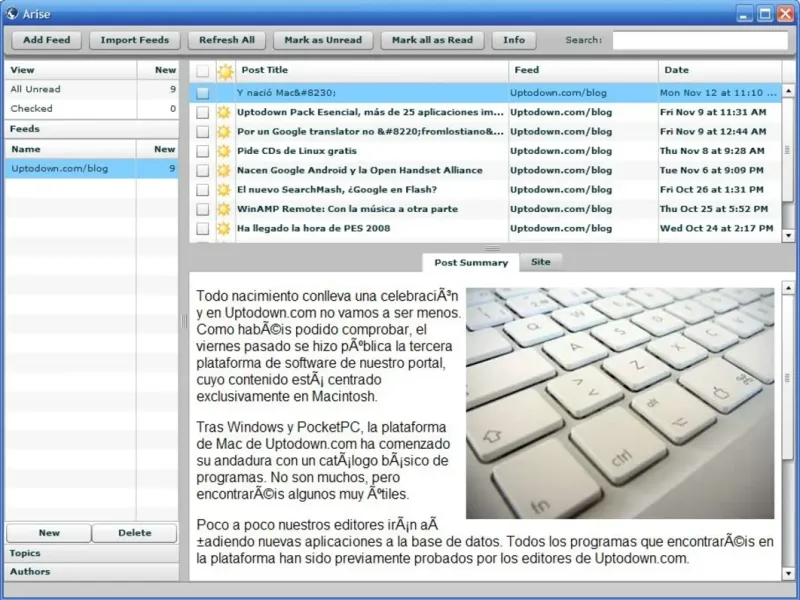Click the Name column header in Feeds

[70, 149]
